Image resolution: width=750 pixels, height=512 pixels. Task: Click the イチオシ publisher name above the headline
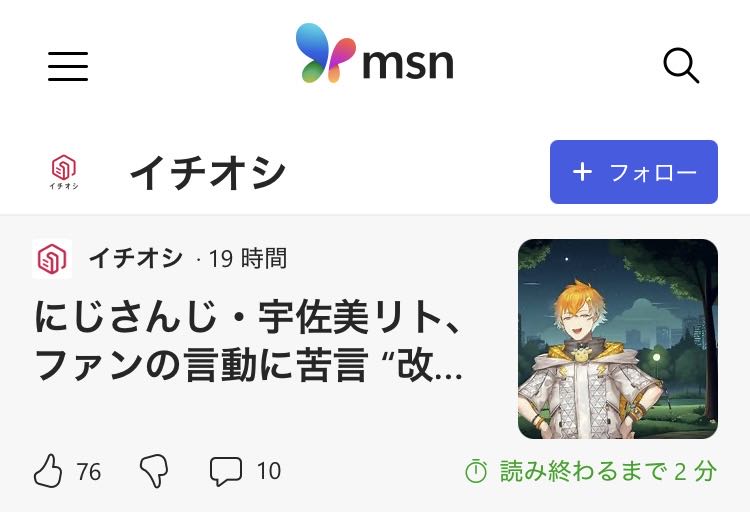click(x=136, y=258)
